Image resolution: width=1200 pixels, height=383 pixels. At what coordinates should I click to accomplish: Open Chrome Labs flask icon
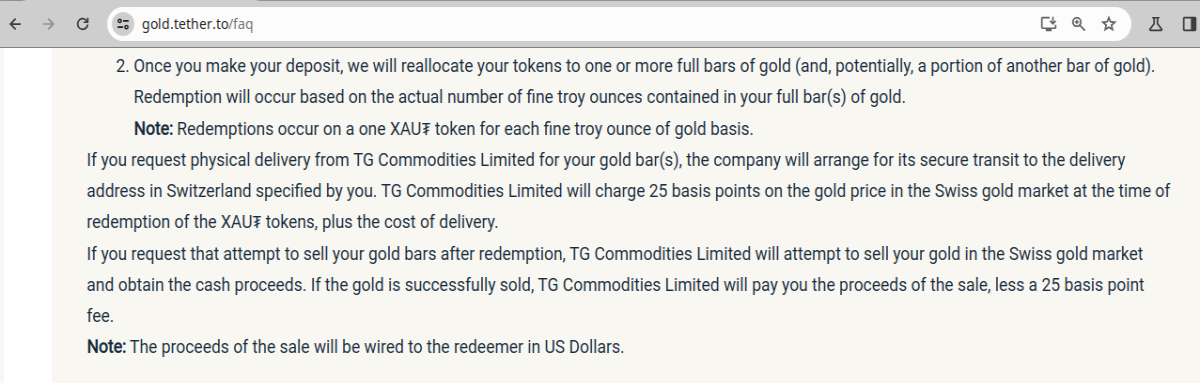(x=1156, y=24)
